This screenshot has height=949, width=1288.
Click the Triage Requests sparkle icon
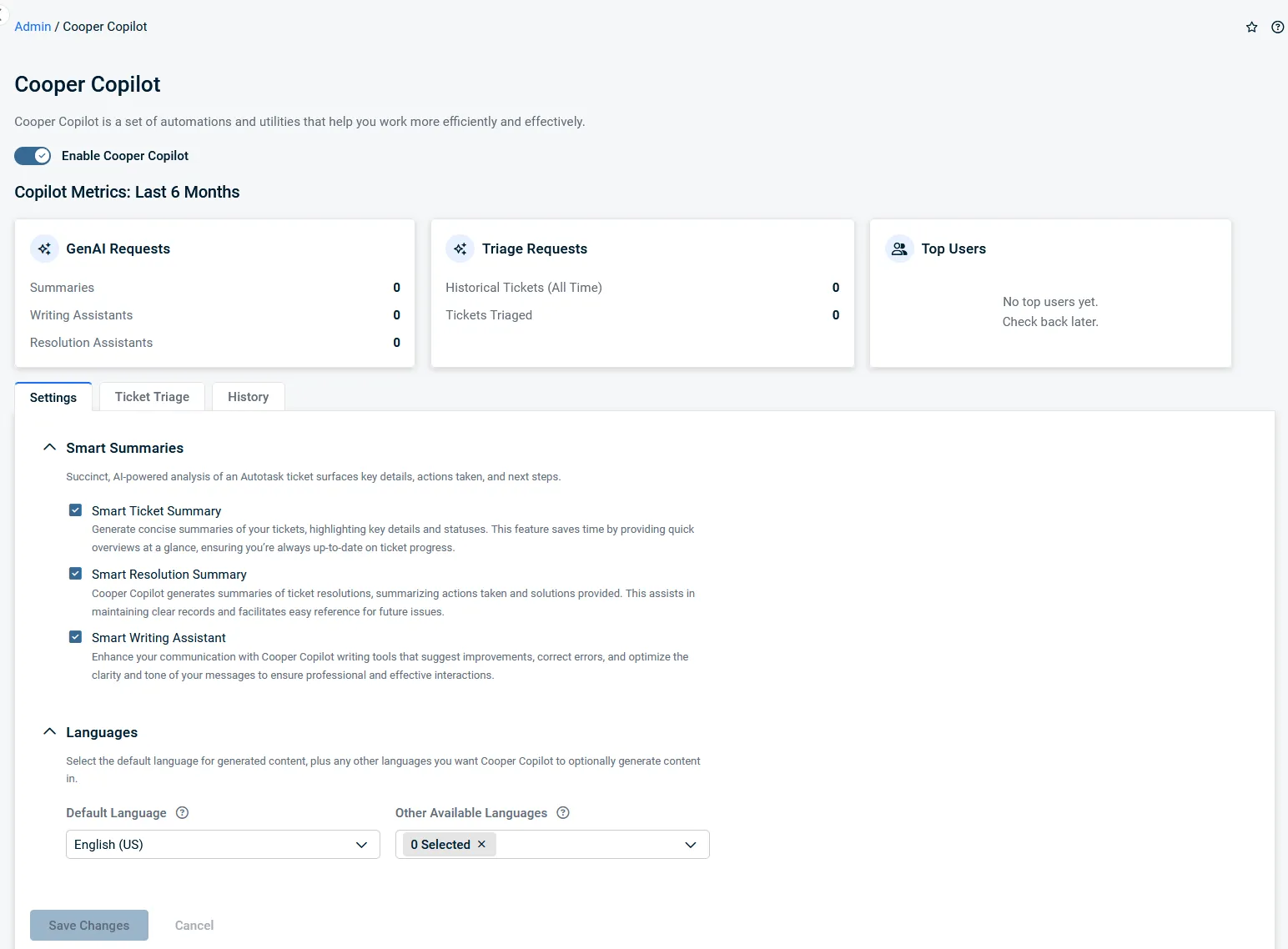point(460,249)
